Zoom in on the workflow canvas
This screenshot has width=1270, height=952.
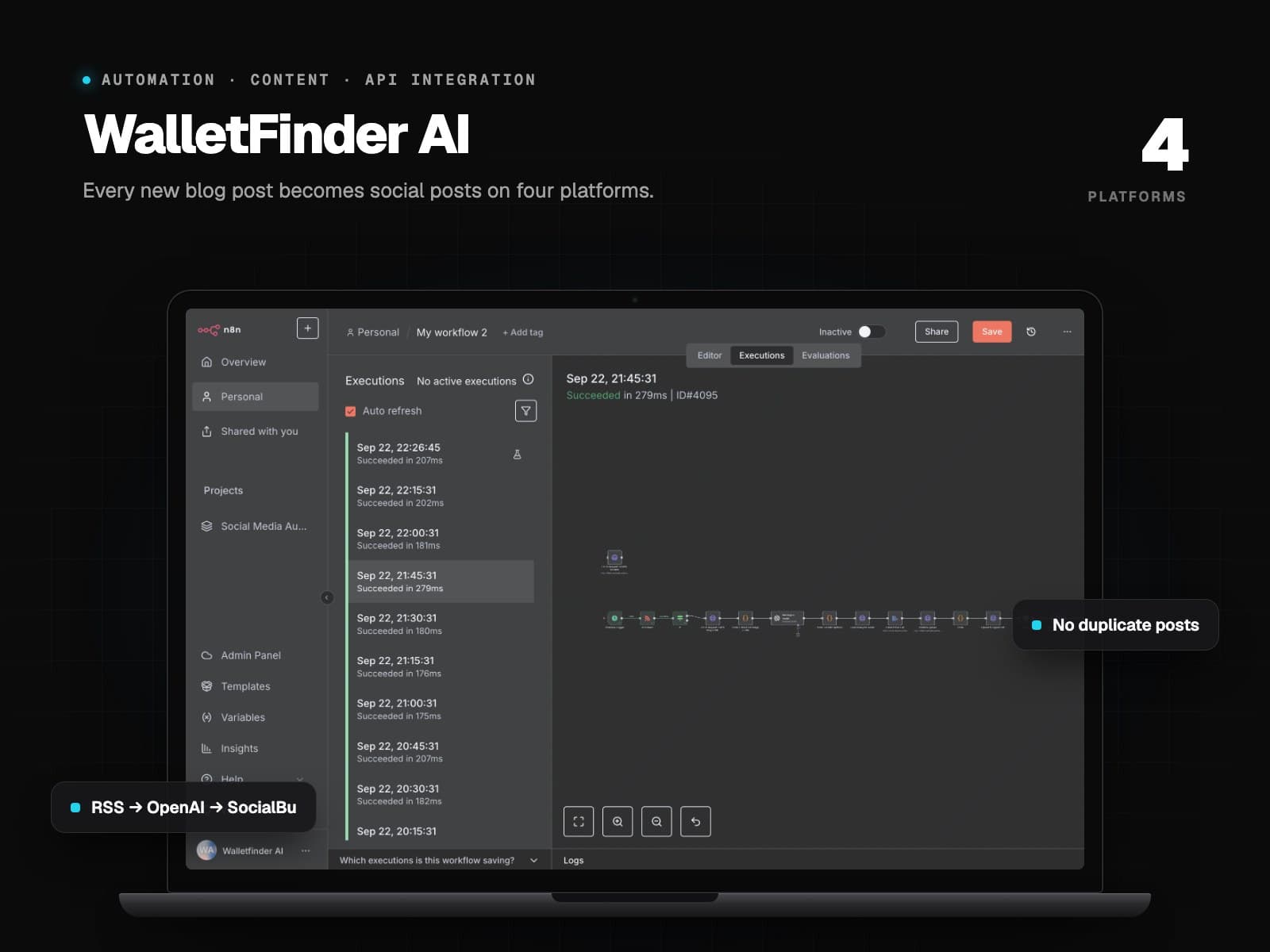click(x=618, y=821)
